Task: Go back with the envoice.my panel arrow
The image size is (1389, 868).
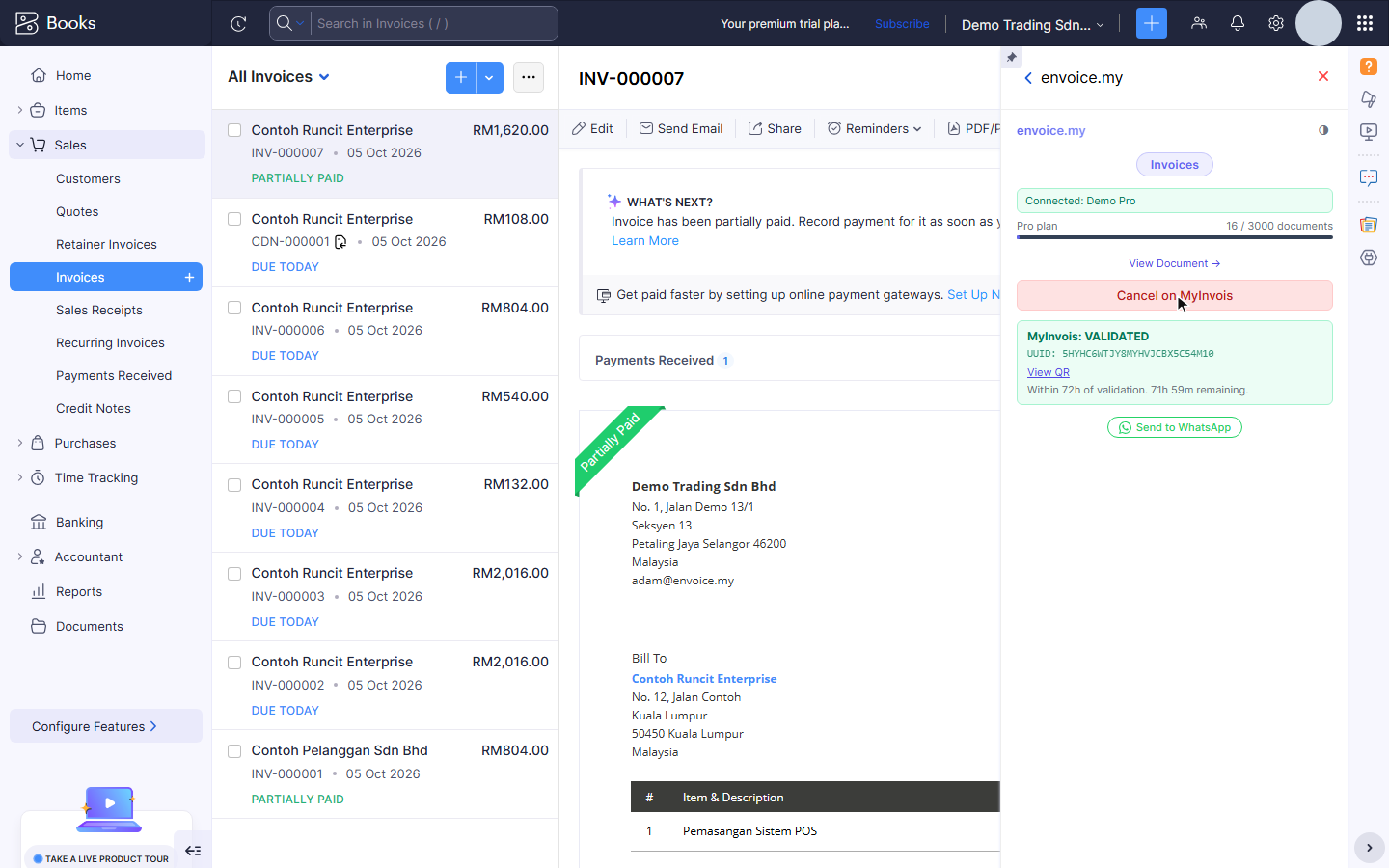Action: coord(1028,78)
